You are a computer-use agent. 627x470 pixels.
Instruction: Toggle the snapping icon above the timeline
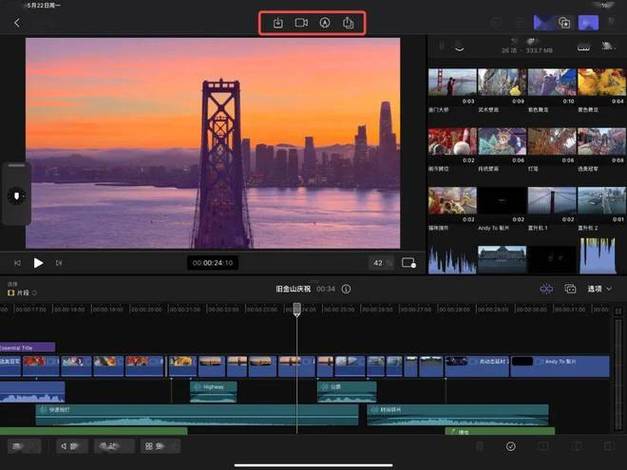click(x=546, y=288)
